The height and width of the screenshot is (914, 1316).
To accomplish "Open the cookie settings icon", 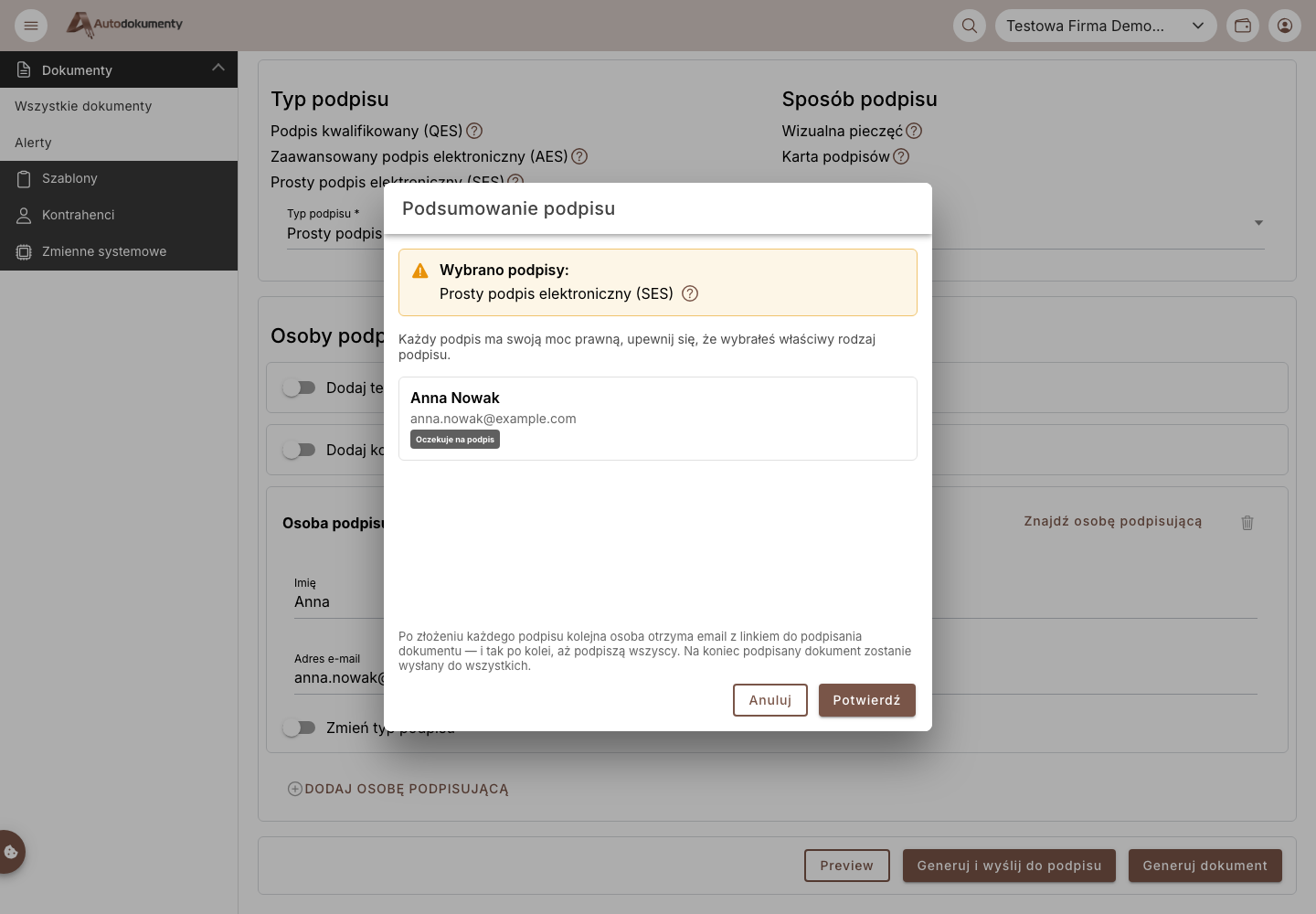I will point(11,852).
